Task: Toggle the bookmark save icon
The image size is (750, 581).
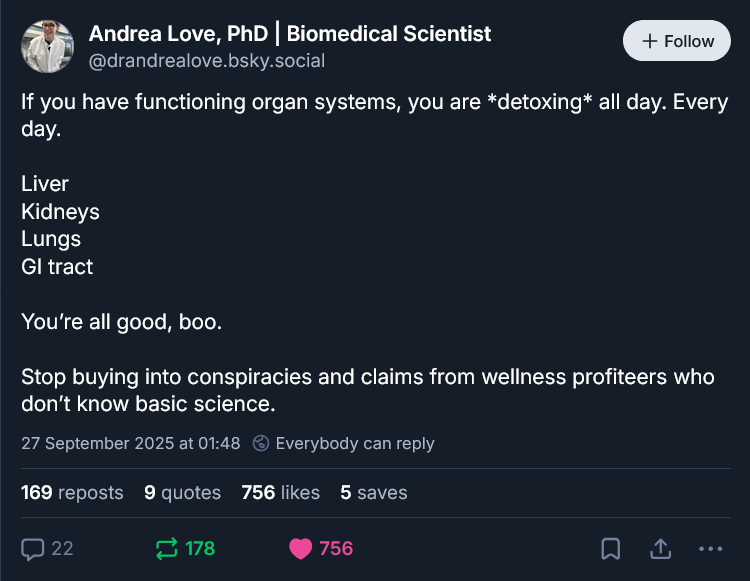Action: click(610, 548)
